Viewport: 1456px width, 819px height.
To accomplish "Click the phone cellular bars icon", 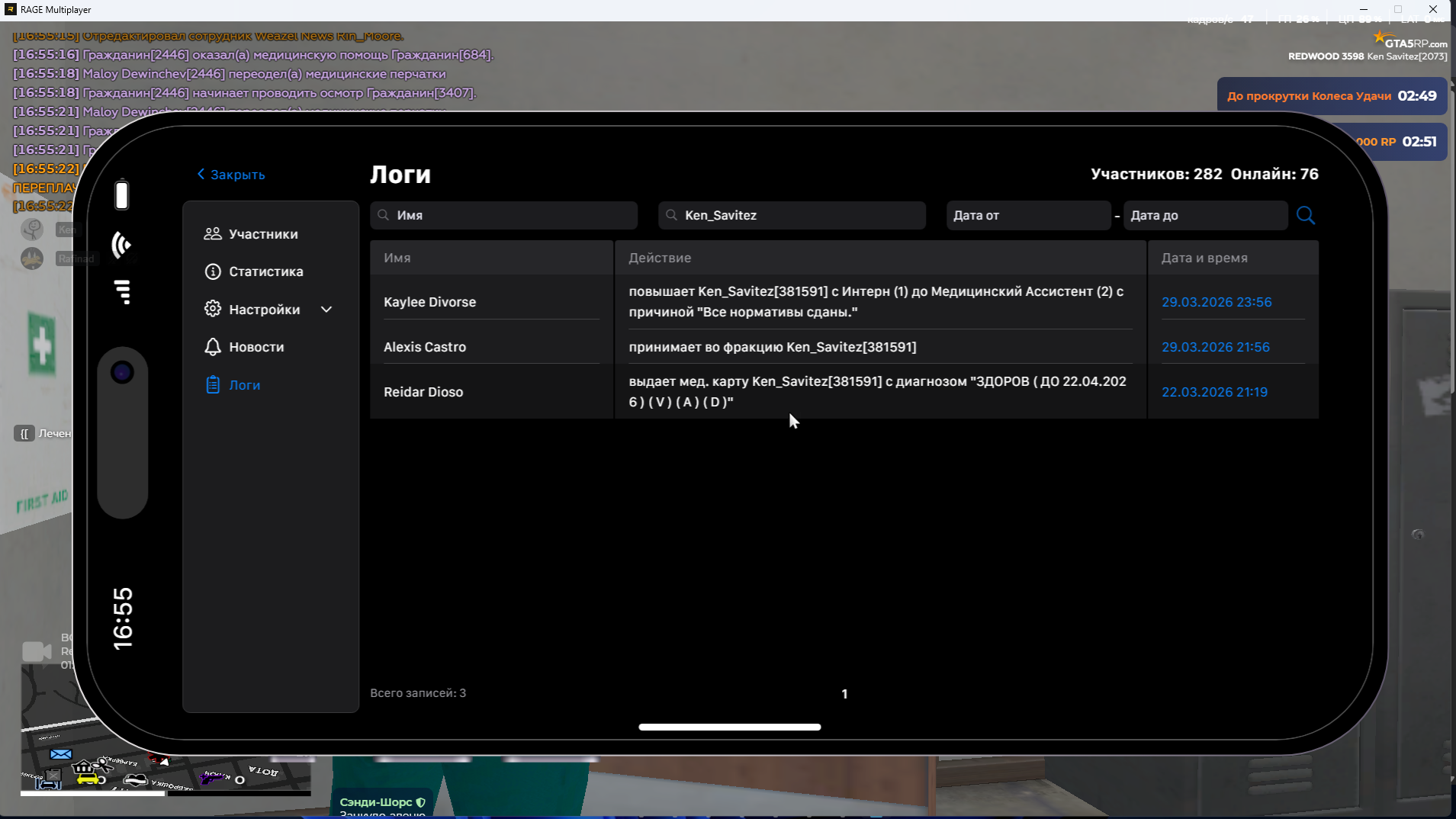I will pos(122,292).
